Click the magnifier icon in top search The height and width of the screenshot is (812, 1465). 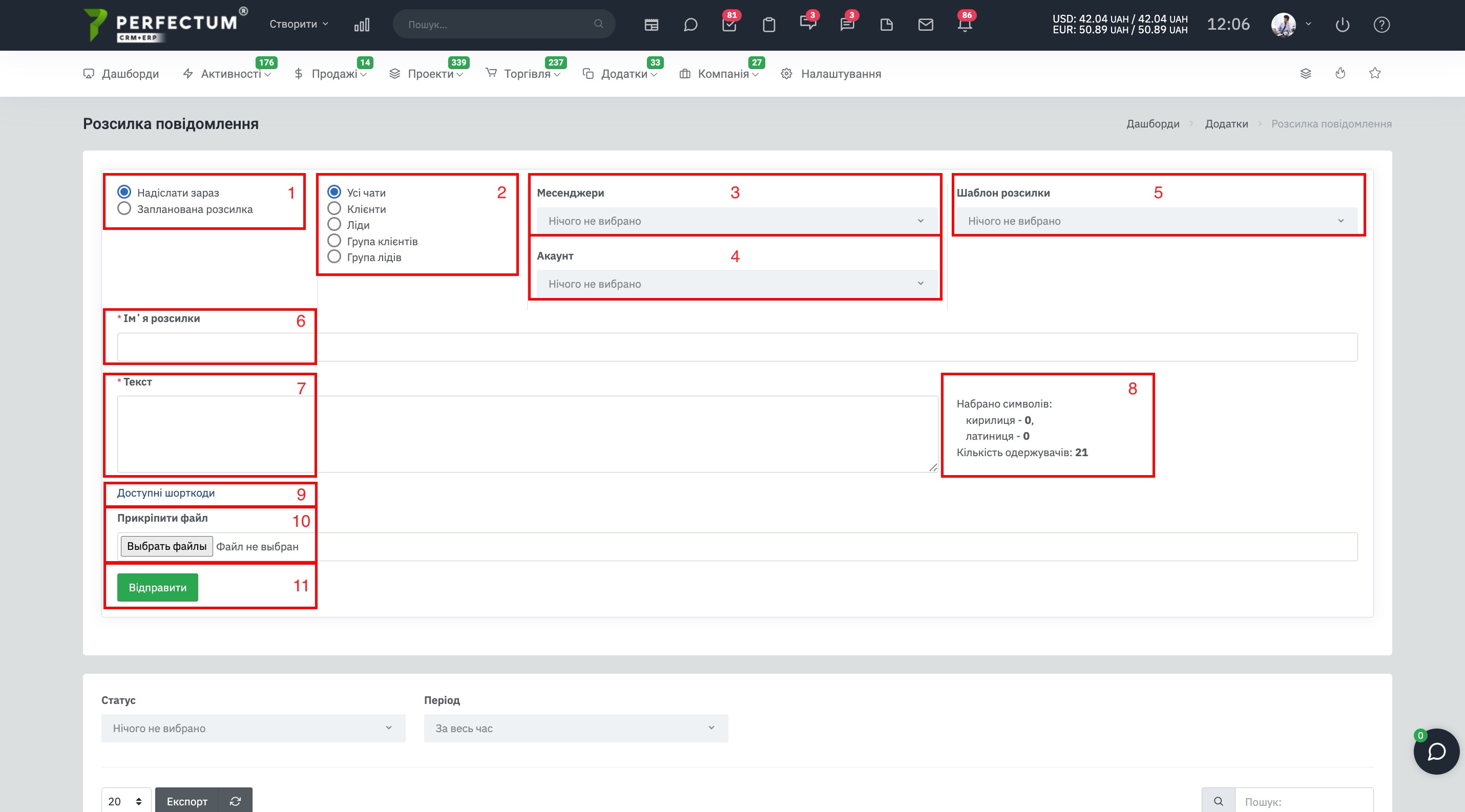point(598,24)
